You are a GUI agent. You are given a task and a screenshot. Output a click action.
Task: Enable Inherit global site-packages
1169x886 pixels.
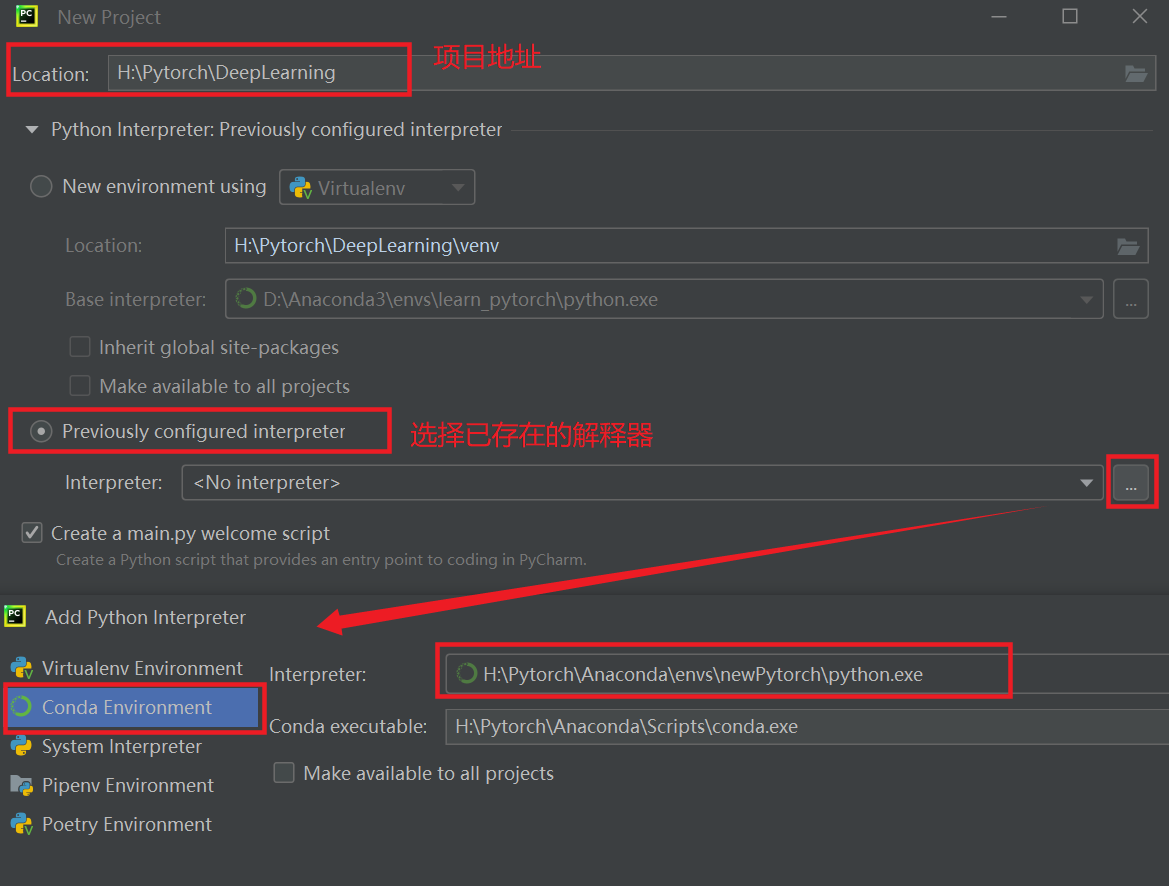80,347
